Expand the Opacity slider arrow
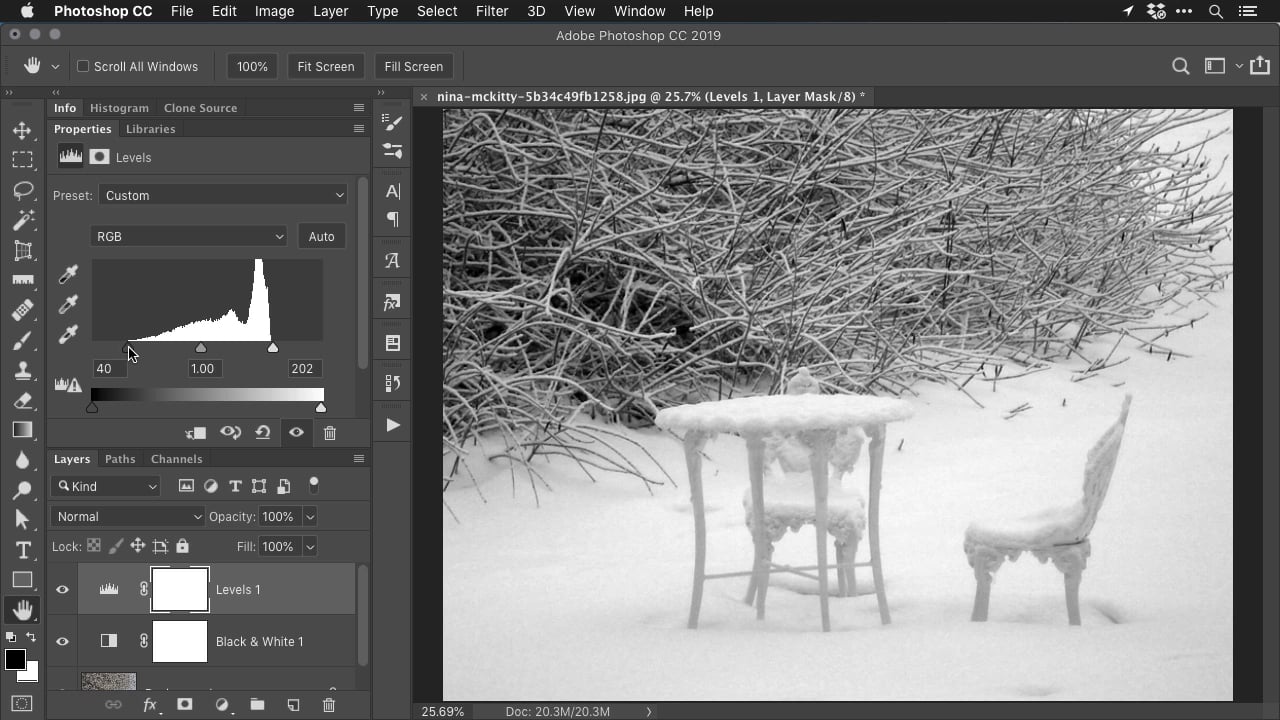 (x=310, y=516)
